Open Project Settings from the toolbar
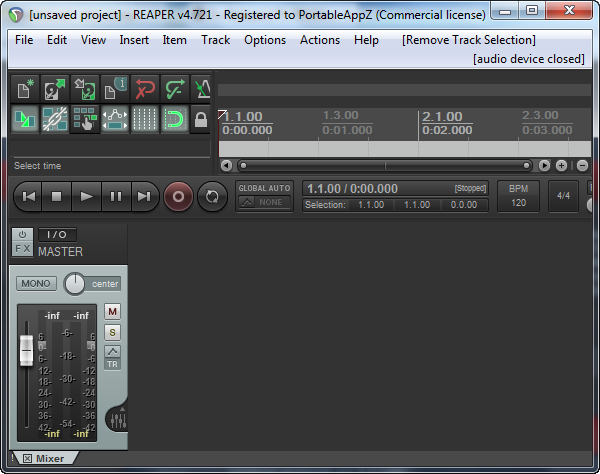The height and width of the screenshot is (474, 600). 114,89
